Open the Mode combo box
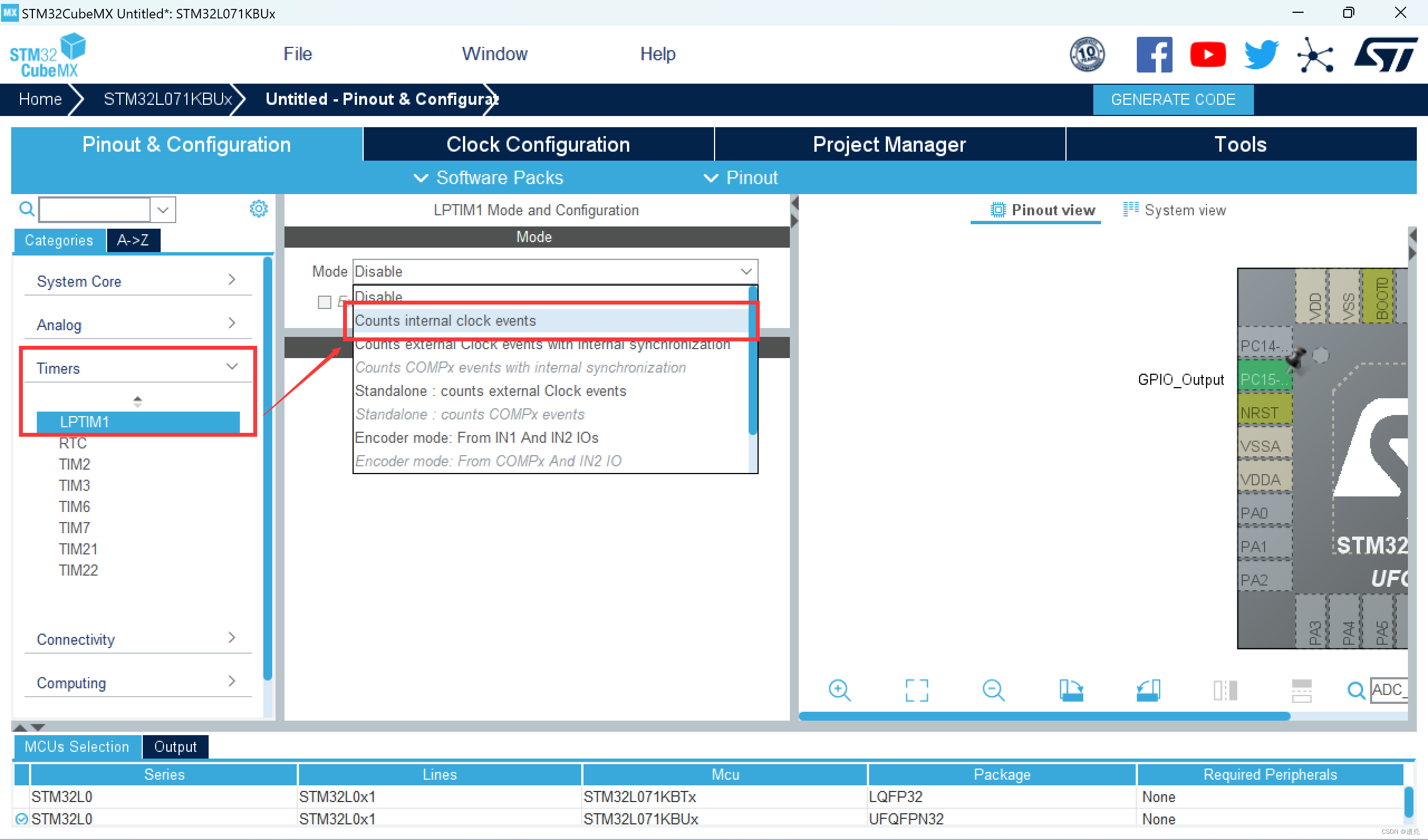The height and width of the screenshot is (840, 1428). pos(555,272)
